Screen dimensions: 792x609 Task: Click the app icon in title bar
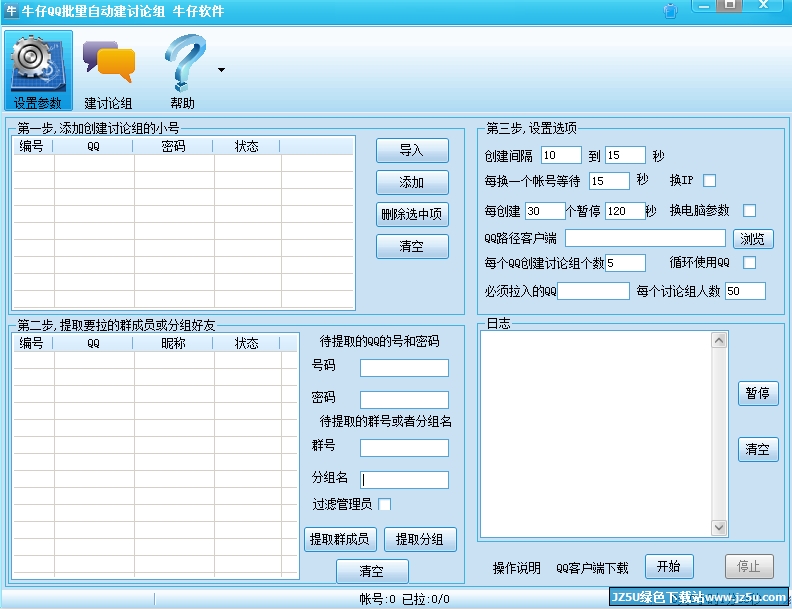11,11
